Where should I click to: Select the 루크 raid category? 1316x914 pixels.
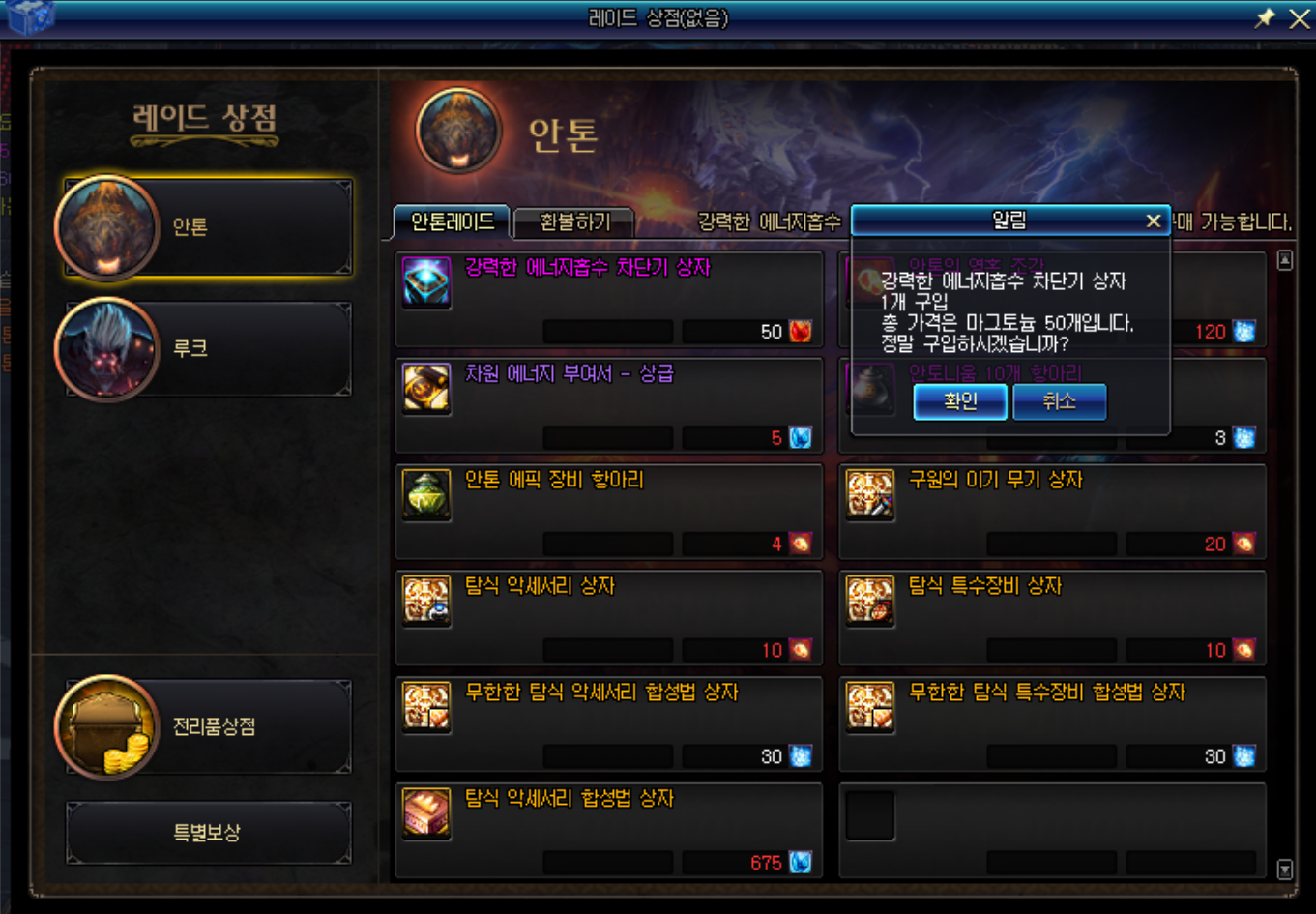click(204, 349)
